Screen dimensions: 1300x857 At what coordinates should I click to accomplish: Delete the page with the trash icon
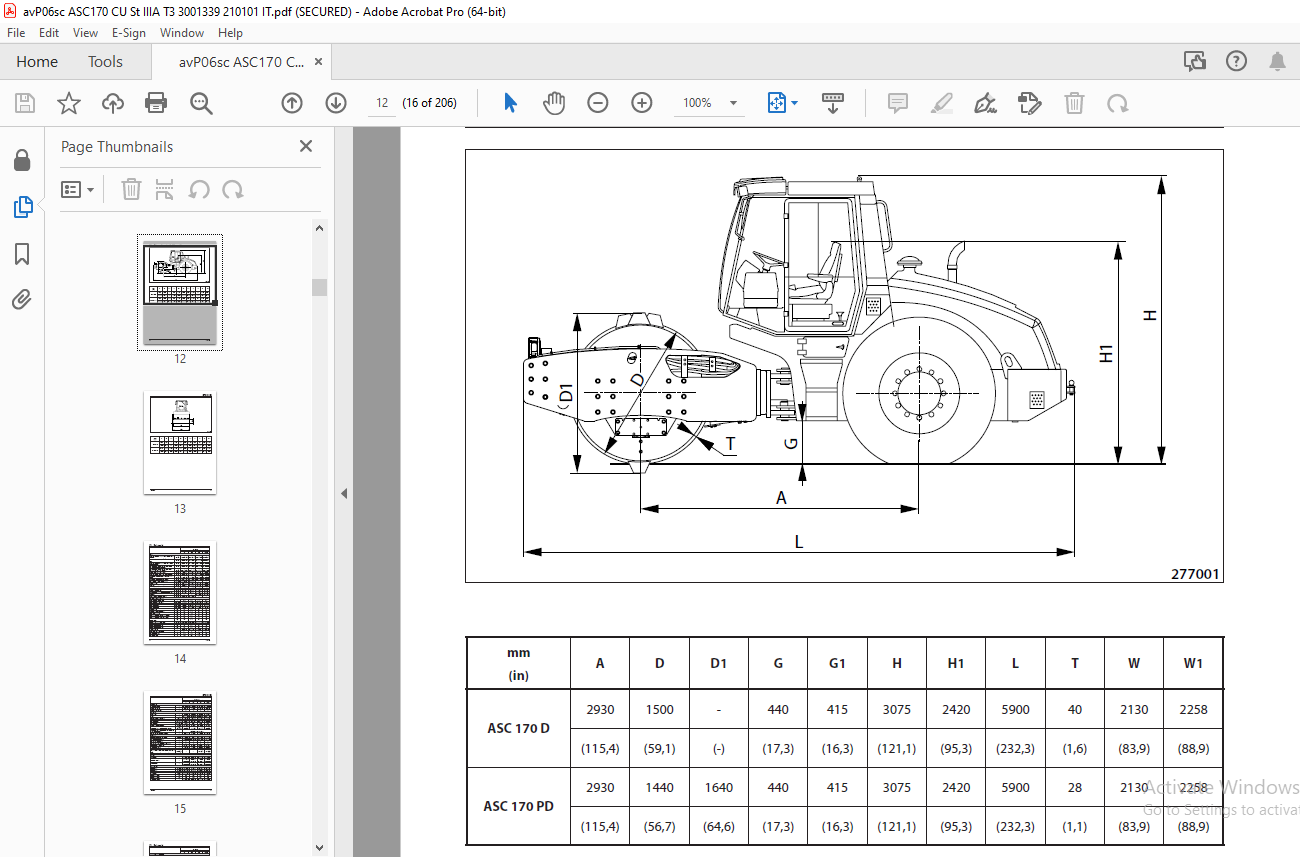coord(1074,103)
